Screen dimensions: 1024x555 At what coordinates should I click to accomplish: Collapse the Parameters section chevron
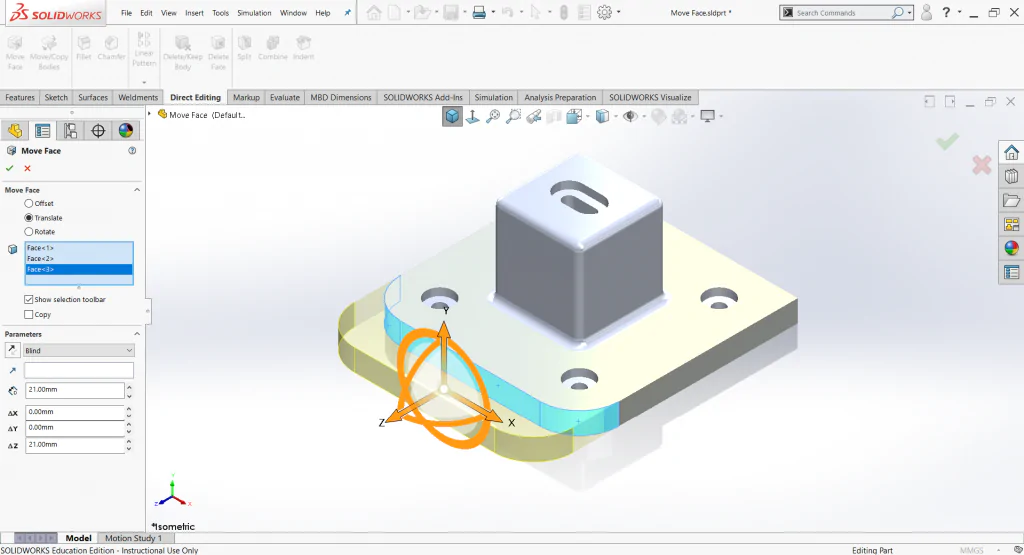[137, 334]
